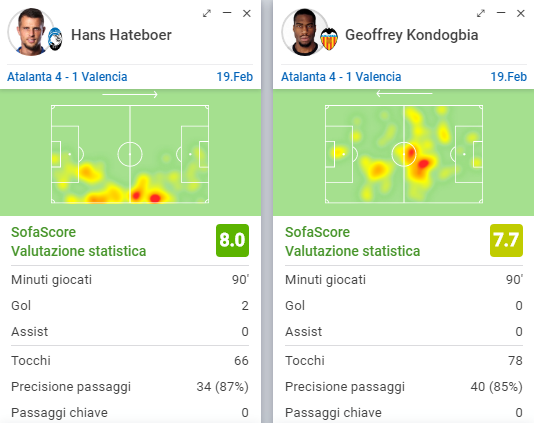Click Kondogbia's heatmap pitch graphic
This screenshot has width=534, height=423.
(x=404, y=154)
